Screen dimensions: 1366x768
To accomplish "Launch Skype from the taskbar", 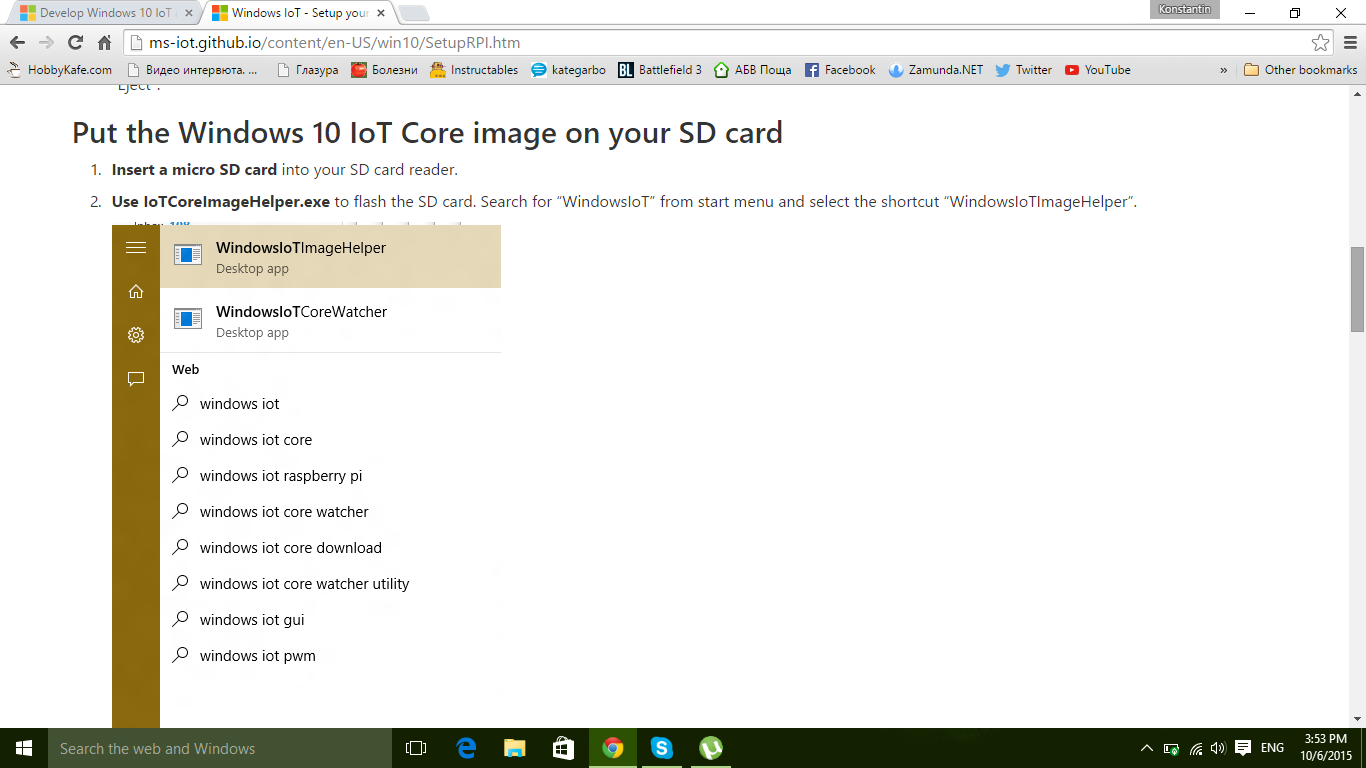I will pos(661,748).
